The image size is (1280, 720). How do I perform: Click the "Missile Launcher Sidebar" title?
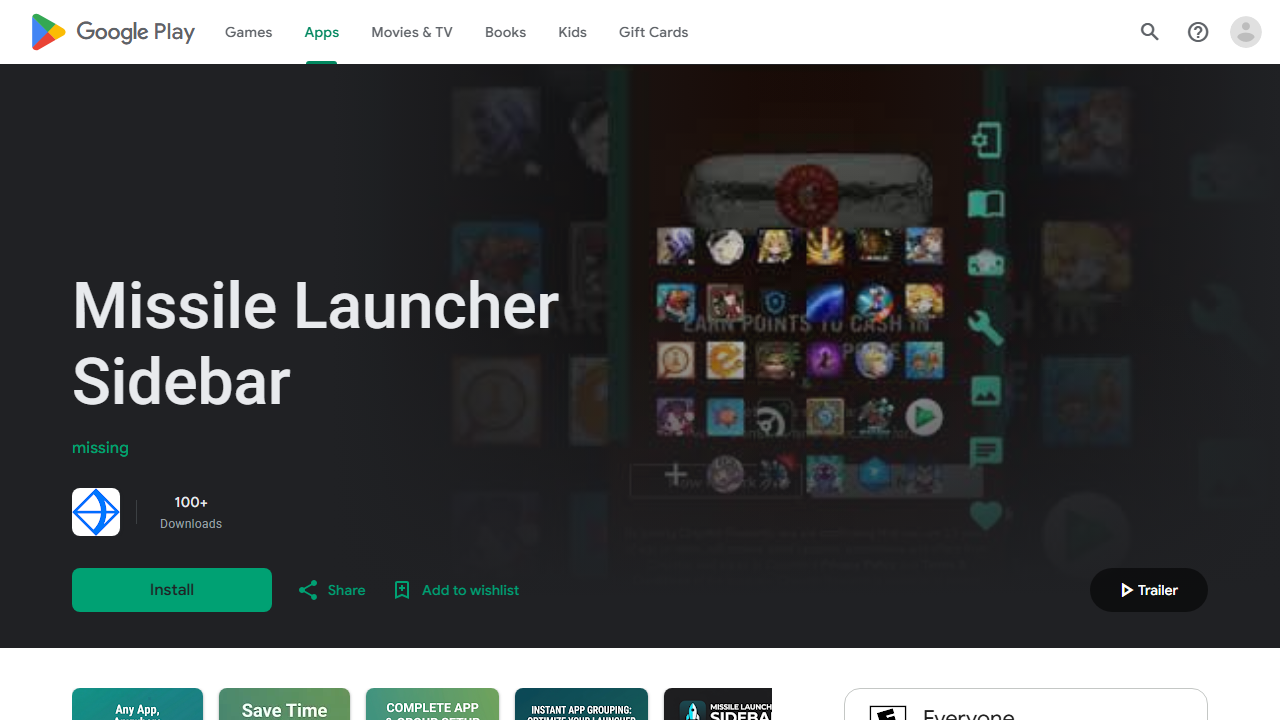click(x=315, y=343)
